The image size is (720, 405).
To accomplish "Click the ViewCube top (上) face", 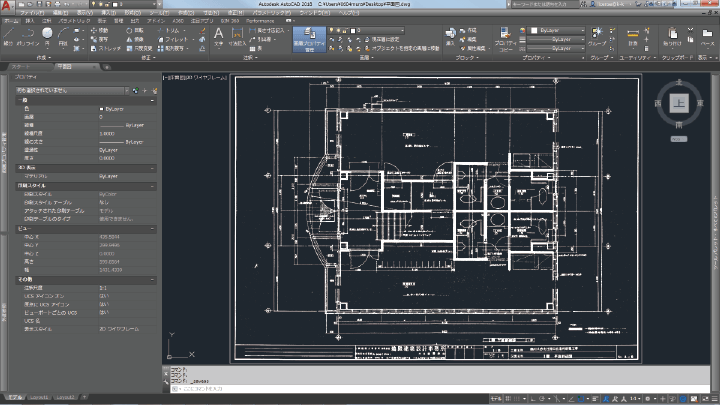I will [x=680, y=102].
